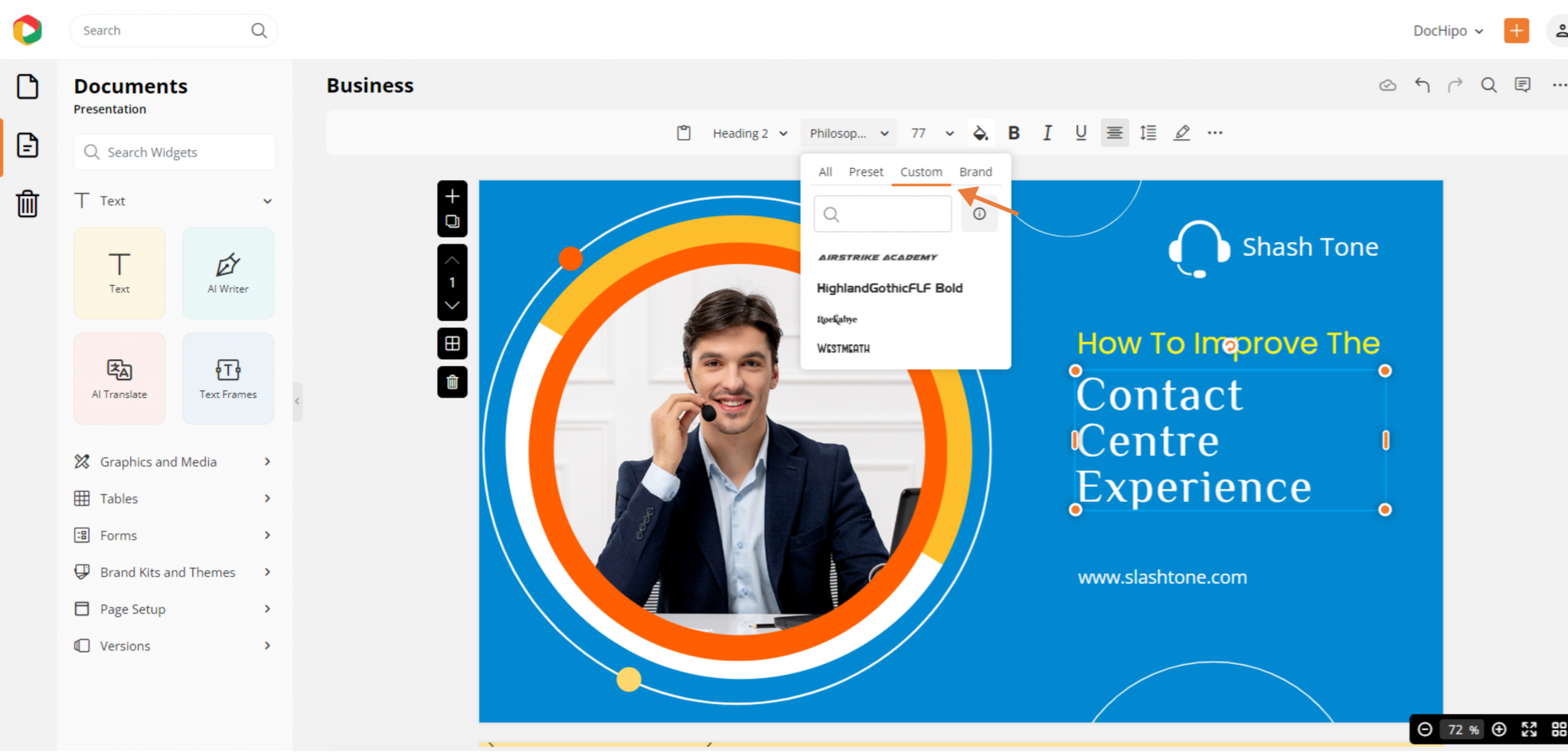
Task: Undo the last change
Action: [x=1422, y=85]
